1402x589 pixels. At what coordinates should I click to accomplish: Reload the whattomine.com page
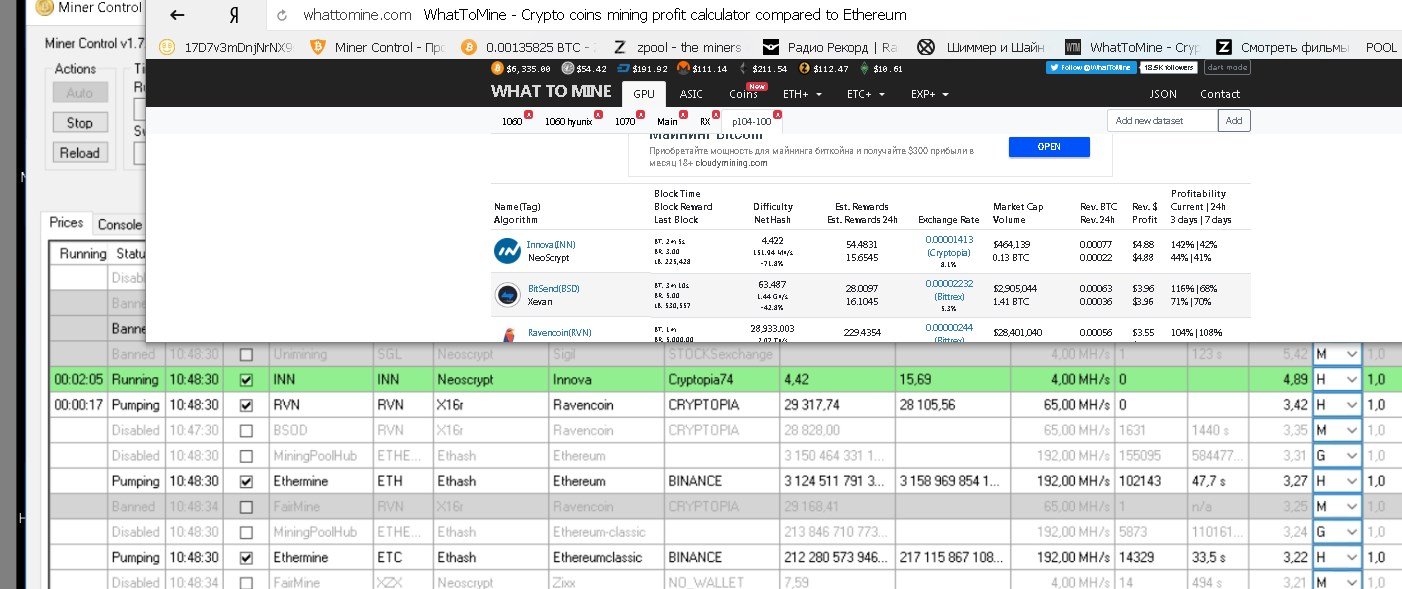pos(282,15)
